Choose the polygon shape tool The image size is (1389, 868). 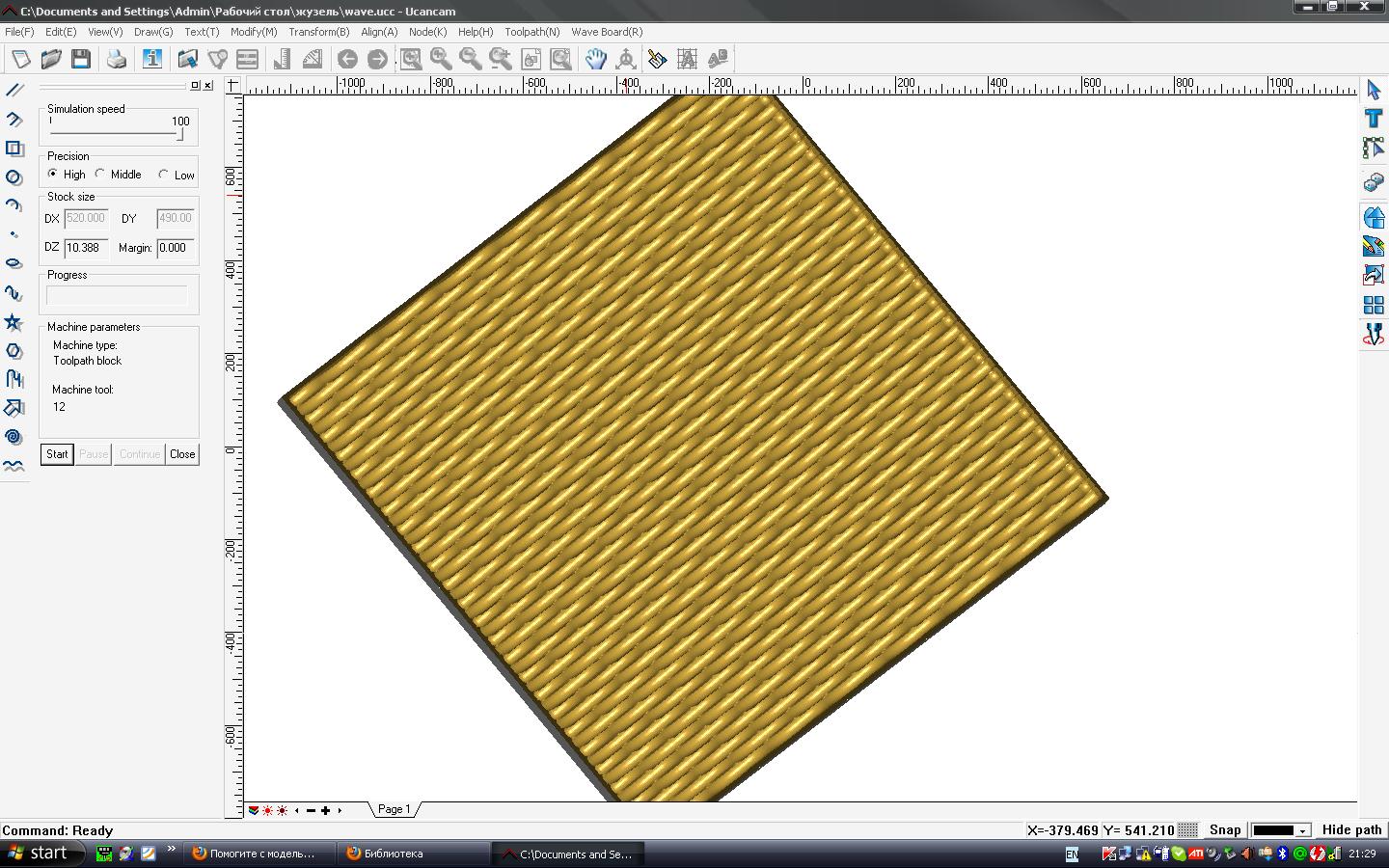[x=14, y=350]
